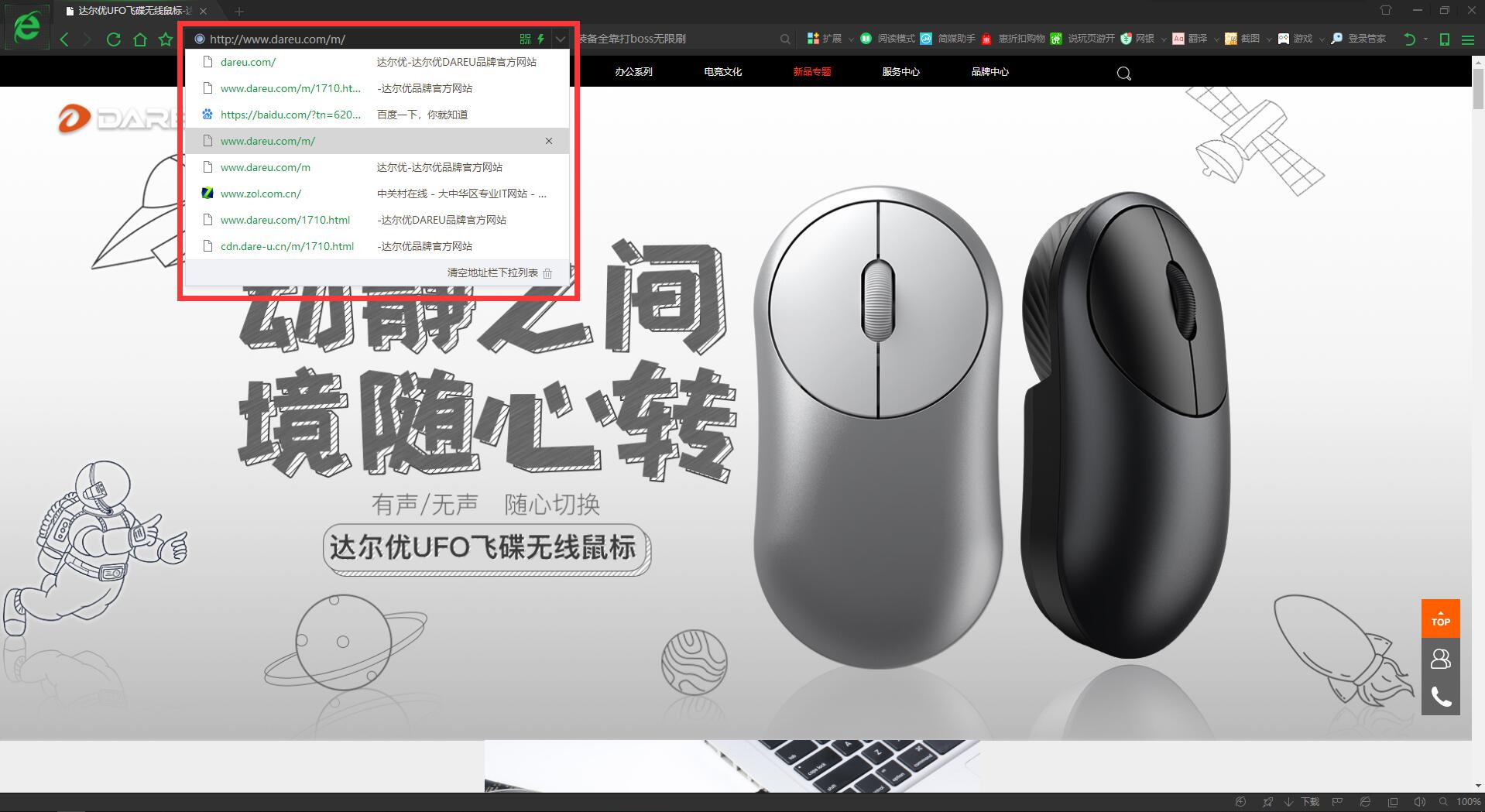Select the highlighted www.dareu.com/m/ suggestion
The width and height of the screenshot is (1485, 812).
(x=377, y=141)
